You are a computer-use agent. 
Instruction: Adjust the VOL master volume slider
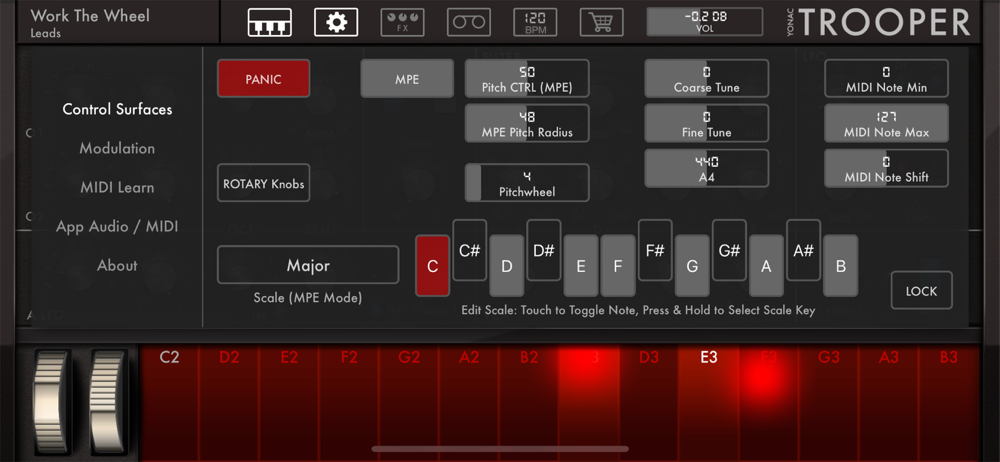pos(705,22)
